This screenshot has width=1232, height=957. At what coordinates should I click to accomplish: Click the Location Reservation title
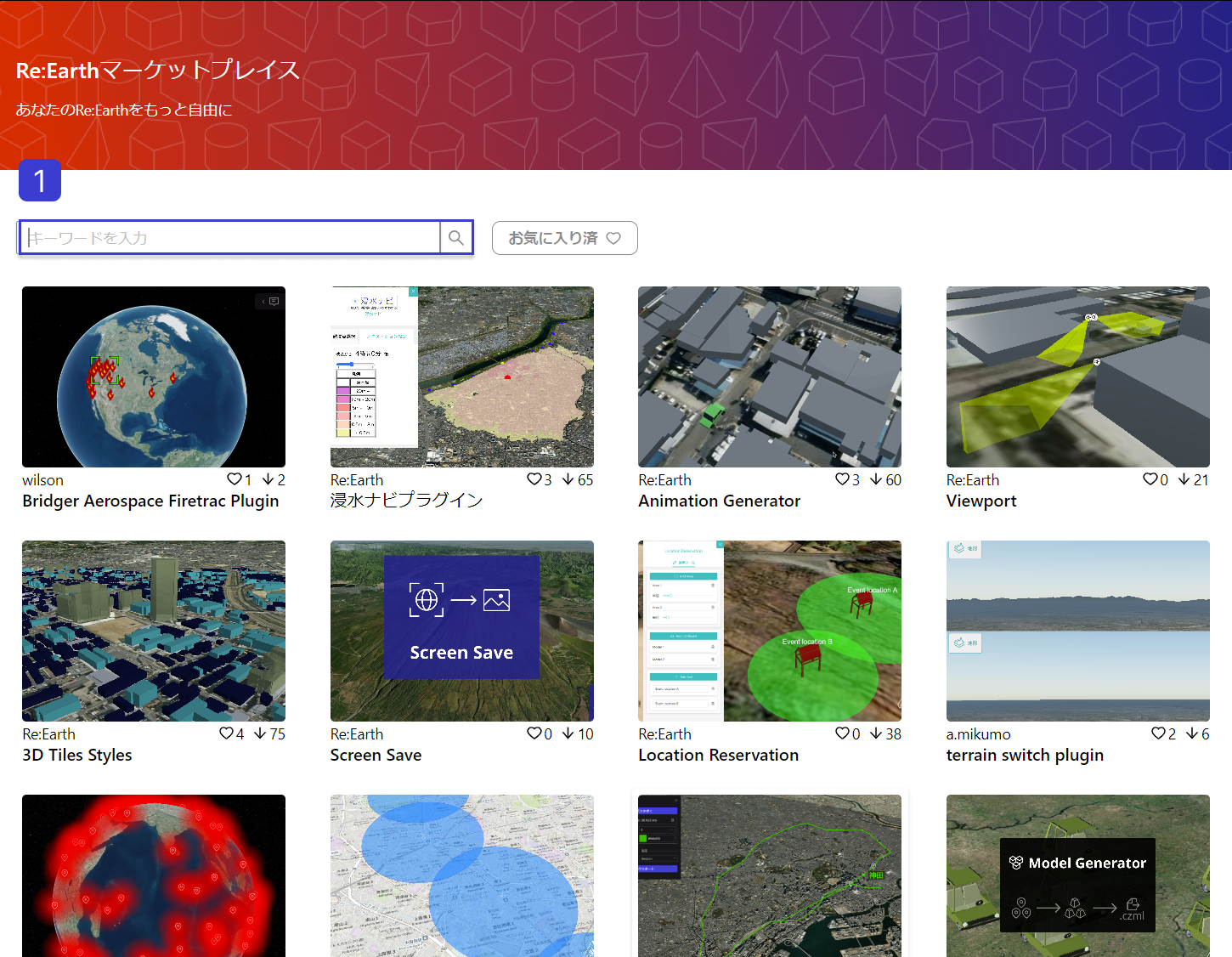(719, 755)
